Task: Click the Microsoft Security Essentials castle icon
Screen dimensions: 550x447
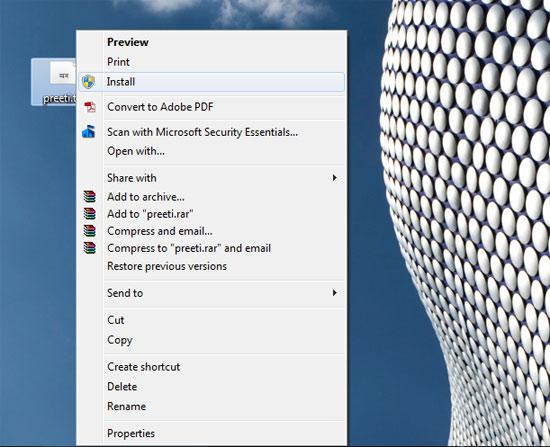Action: [x=89, y=132]
